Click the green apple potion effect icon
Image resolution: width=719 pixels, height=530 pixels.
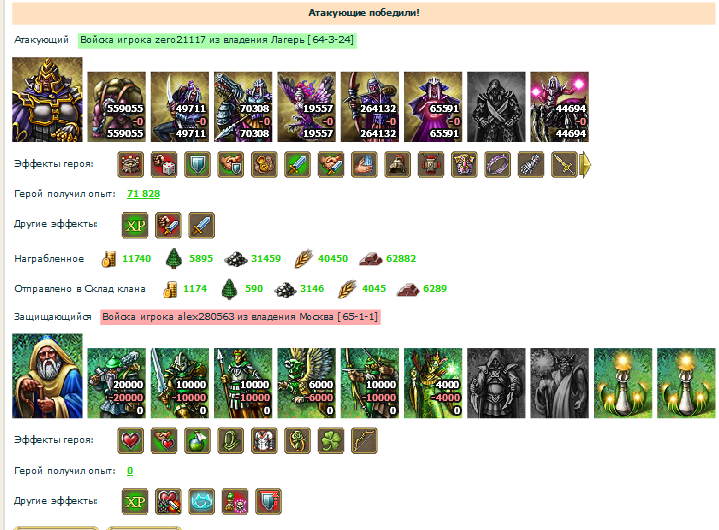(198, 441)
